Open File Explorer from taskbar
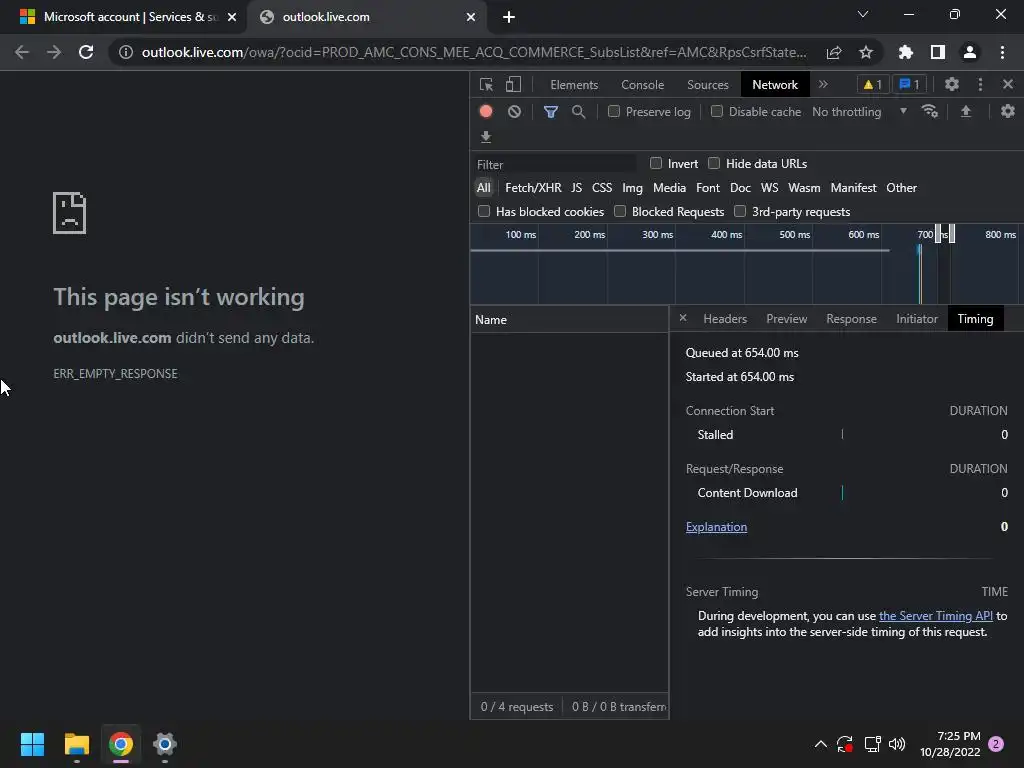 (x=76, y=744)
